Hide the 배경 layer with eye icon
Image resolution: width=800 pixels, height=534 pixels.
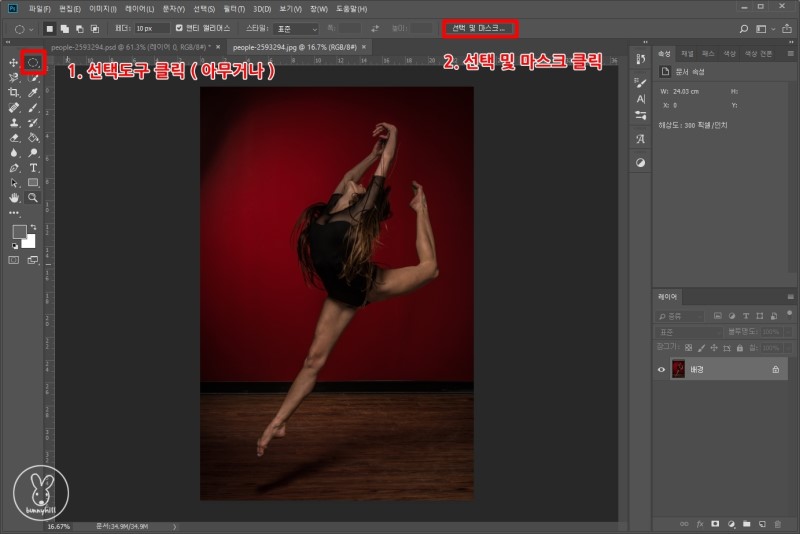661,369
